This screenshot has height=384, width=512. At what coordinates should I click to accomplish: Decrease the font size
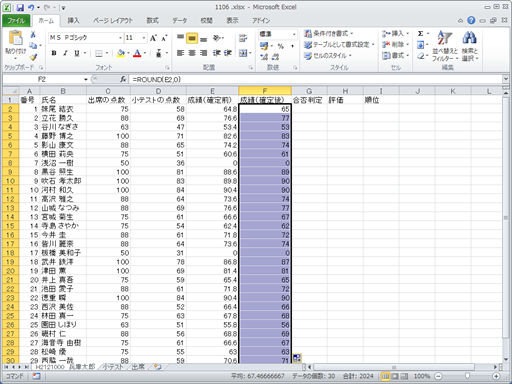click(x=164, y=38)
